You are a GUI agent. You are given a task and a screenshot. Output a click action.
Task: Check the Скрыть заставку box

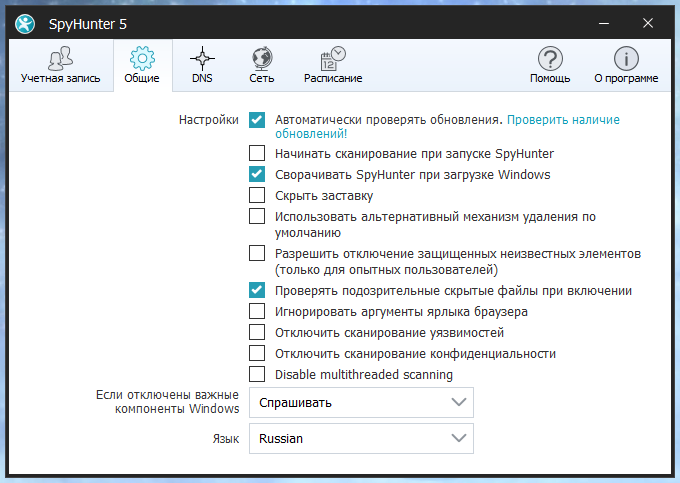[257, 195]
